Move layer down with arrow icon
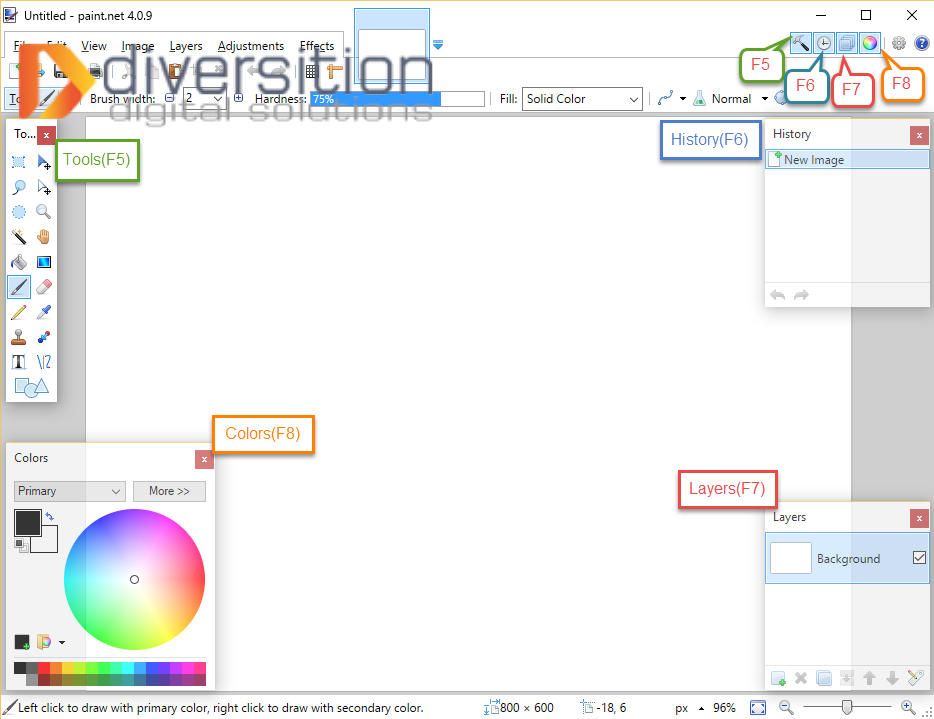Image resolution: width=934 pixels, height=719 pixels. (892, 678)
